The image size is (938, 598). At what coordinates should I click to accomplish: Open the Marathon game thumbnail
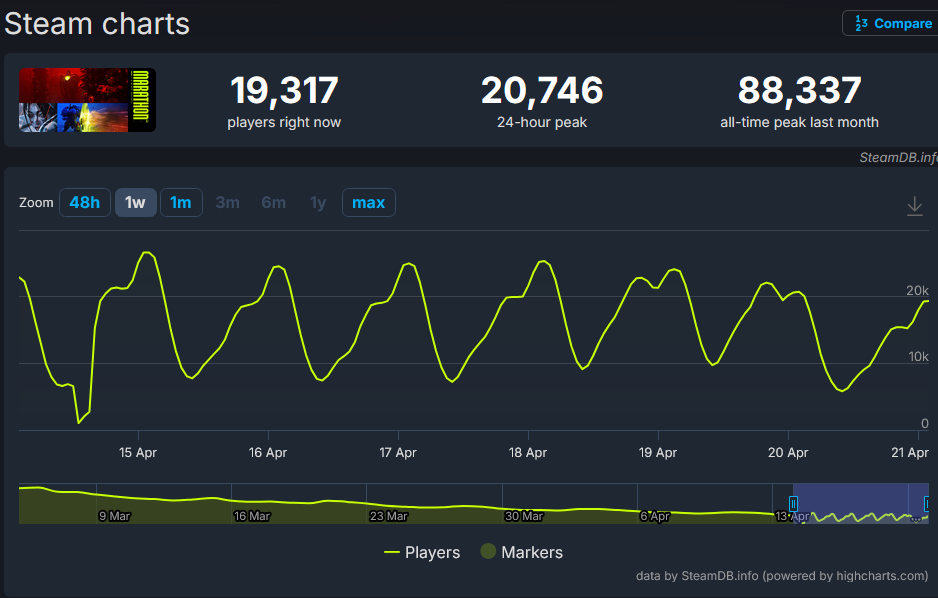pos(87,100)
